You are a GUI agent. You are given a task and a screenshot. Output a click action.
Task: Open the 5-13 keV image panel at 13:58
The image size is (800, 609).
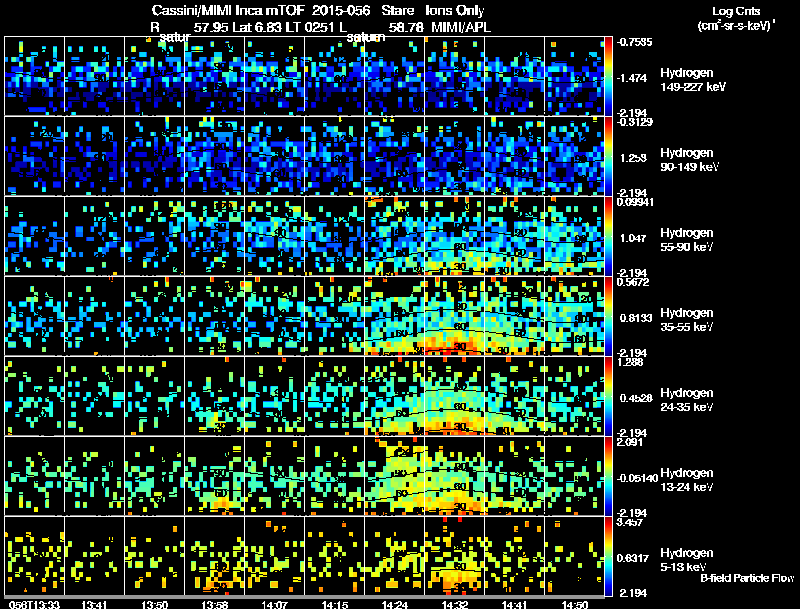(214, 556)
